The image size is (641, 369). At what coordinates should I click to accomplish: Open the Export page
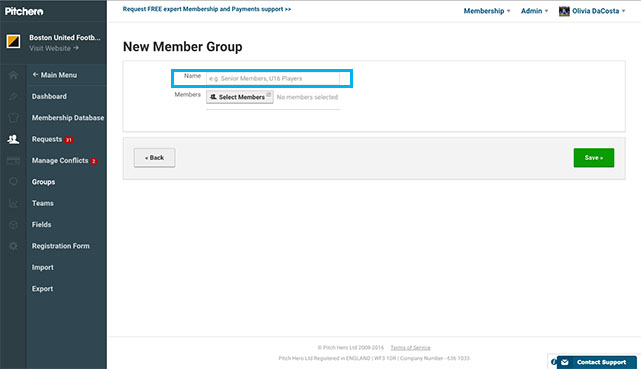(43, 288)
